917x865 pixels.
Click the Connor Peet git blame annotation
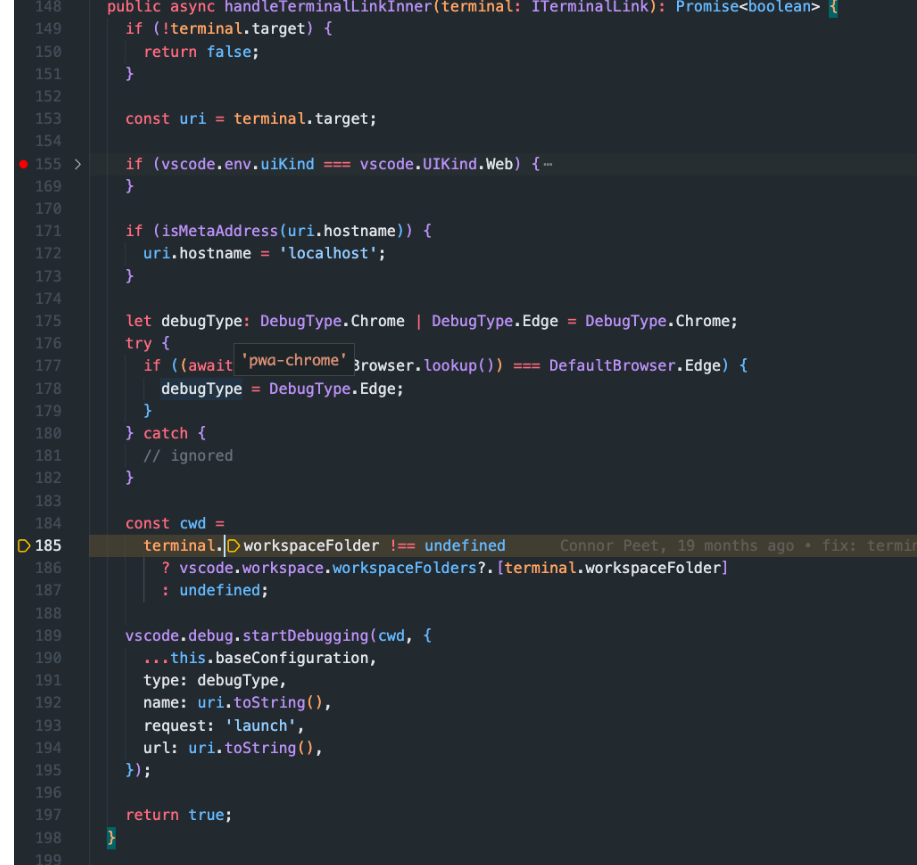738,546
